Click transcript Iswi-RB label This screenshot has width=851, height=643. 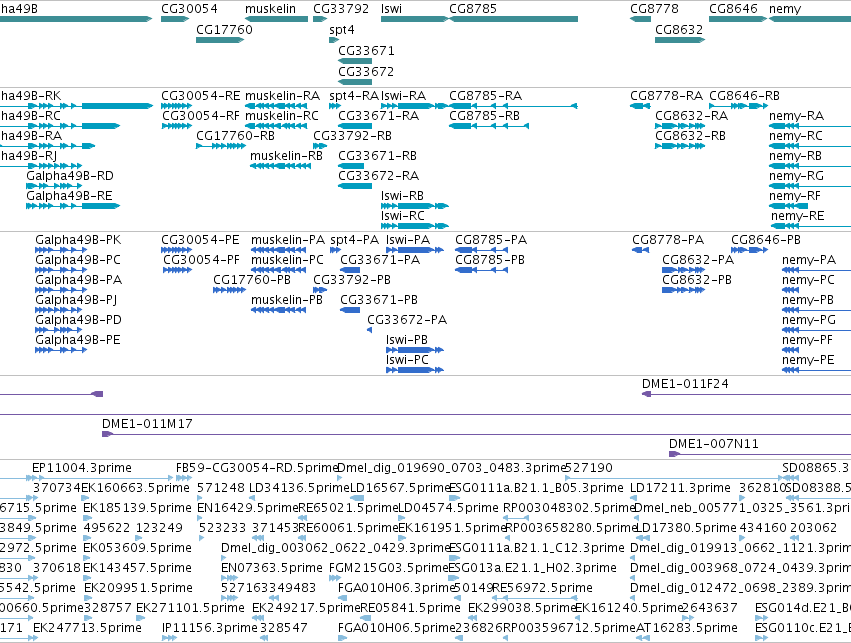tap(402, 196)
